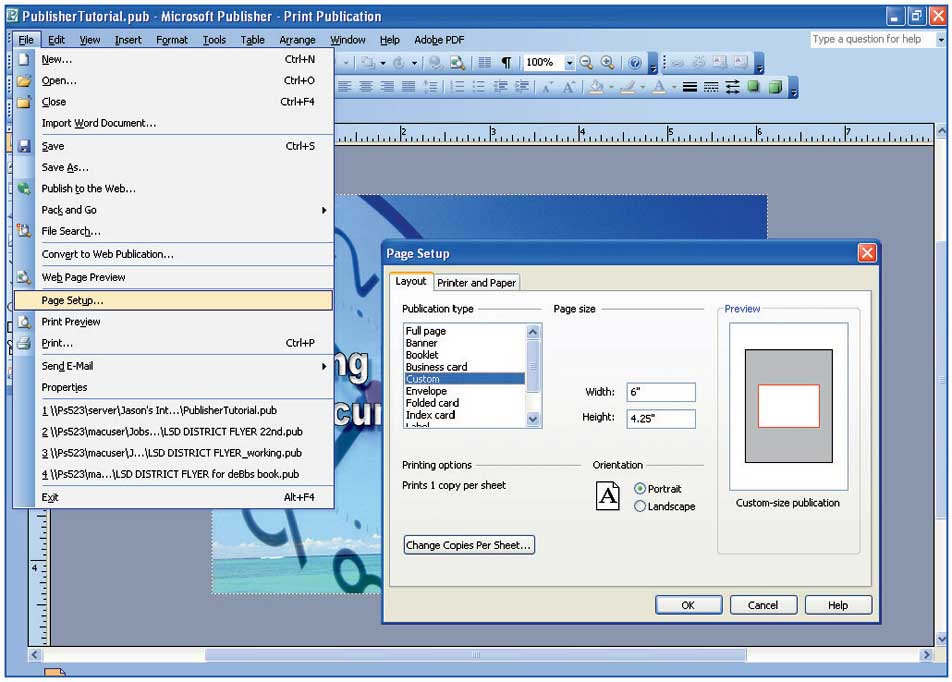Choose Save As from File menu
Image resolution: width=952 pixels, height=682 pixels.
[x=174, y=168]
